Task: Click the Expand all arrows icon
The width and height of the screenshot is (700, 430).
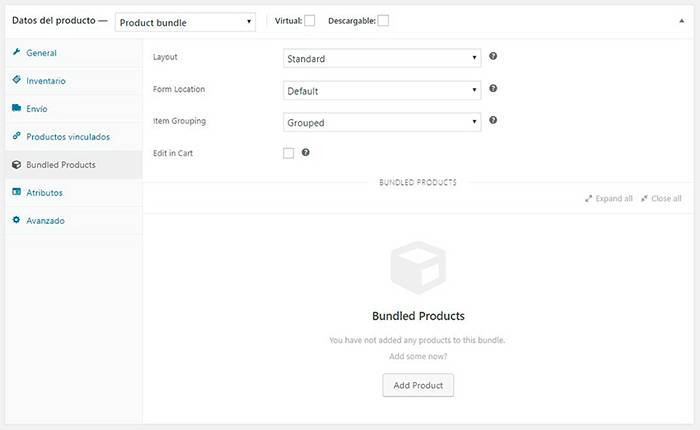Action: 588,199
